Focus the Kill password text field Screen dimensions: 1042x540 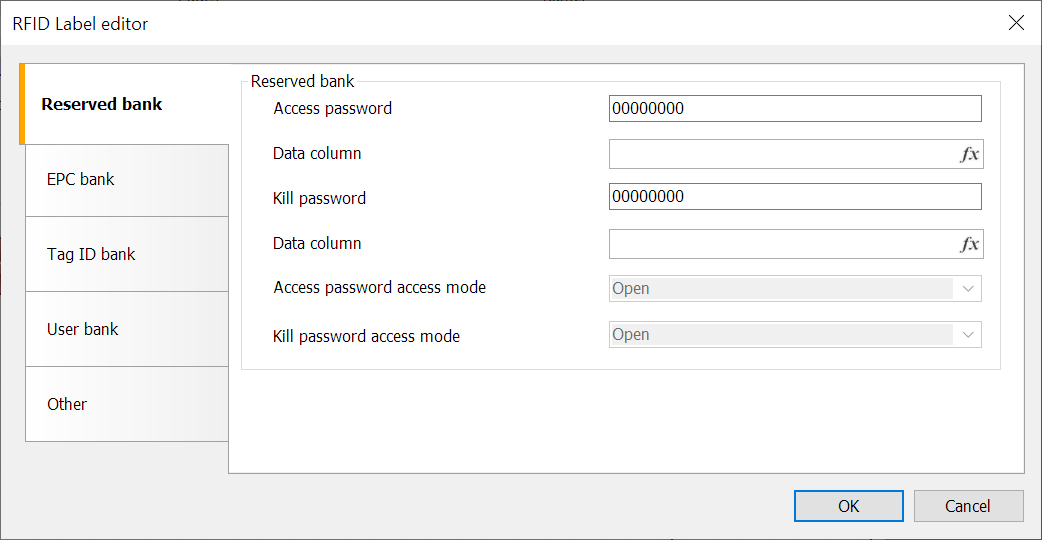pos(794,197)
